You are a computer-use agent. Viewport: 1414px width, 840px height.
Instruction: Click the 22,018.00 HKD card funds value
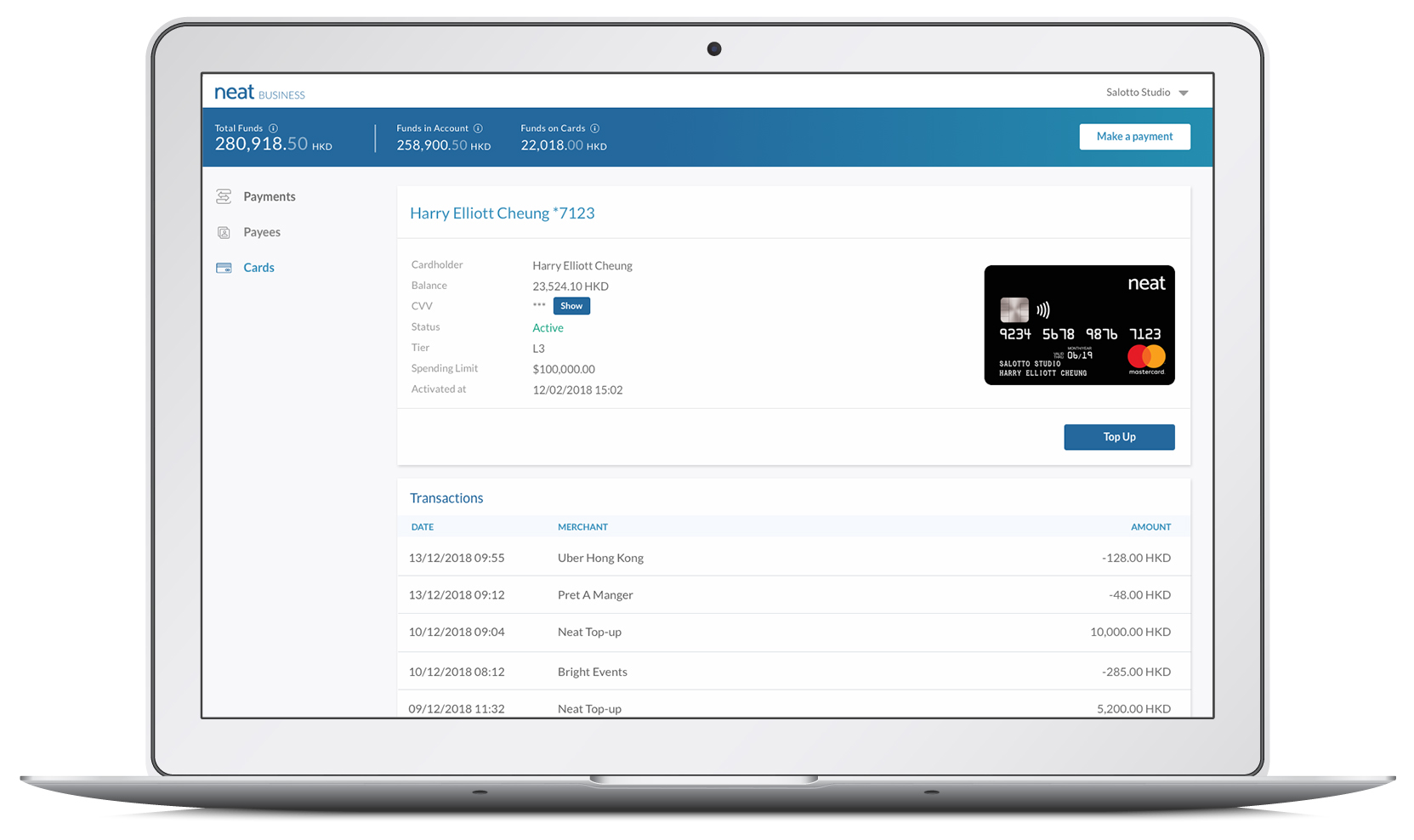564,145
